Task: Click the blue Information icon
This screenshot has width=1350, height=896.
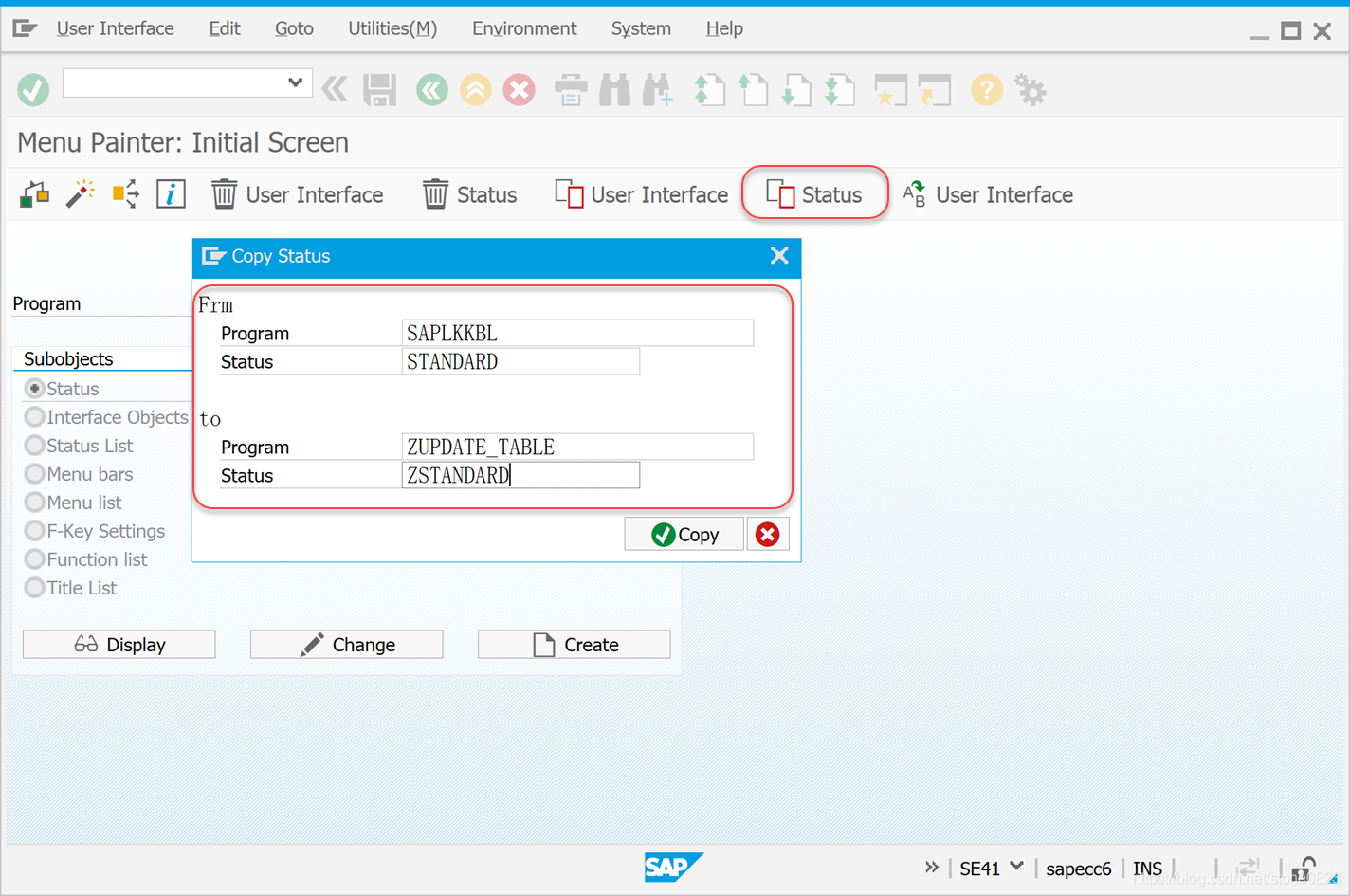Action: click(171, 194)
